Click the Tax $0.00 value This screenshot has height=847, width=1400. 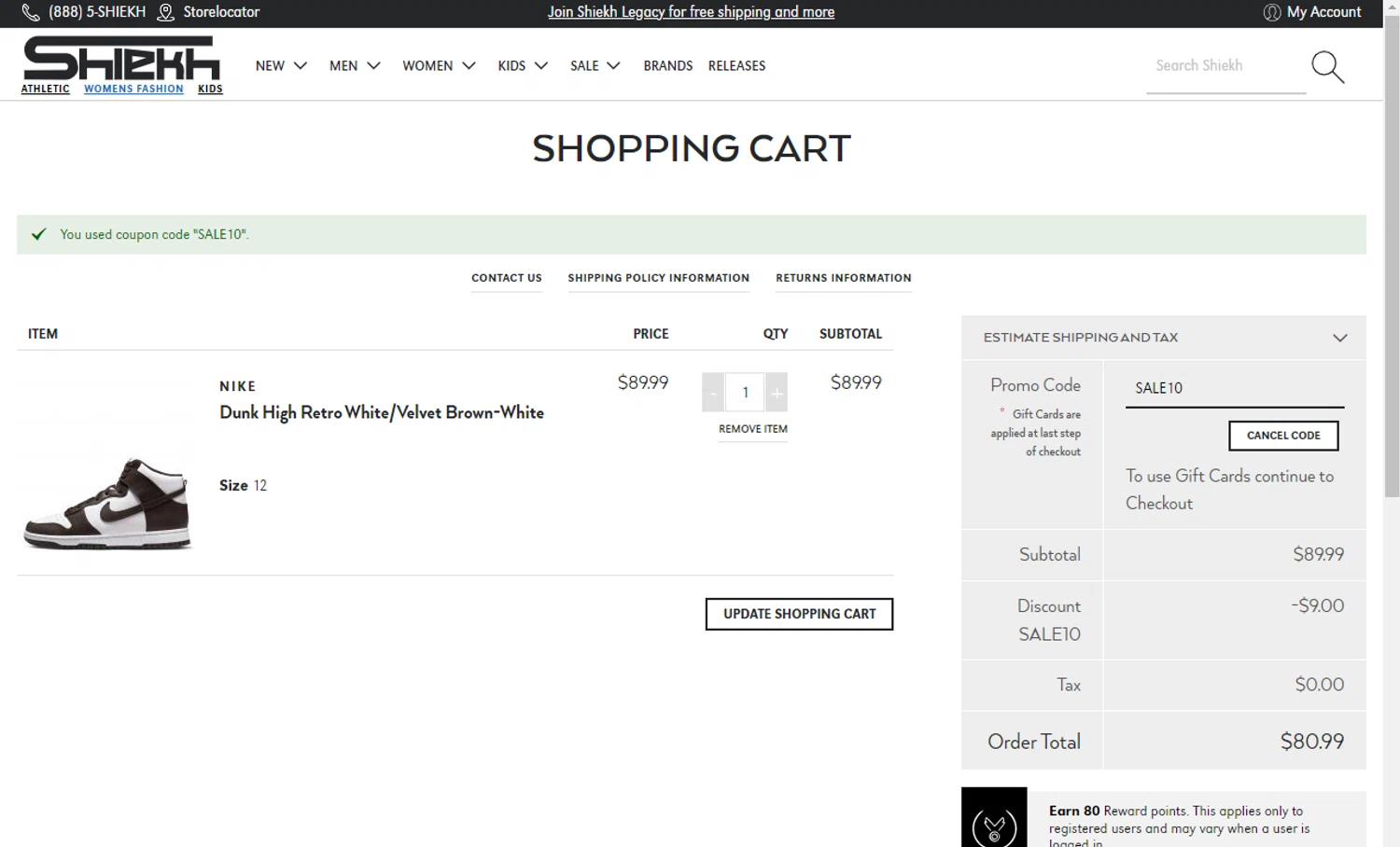tap(1319, 685)
